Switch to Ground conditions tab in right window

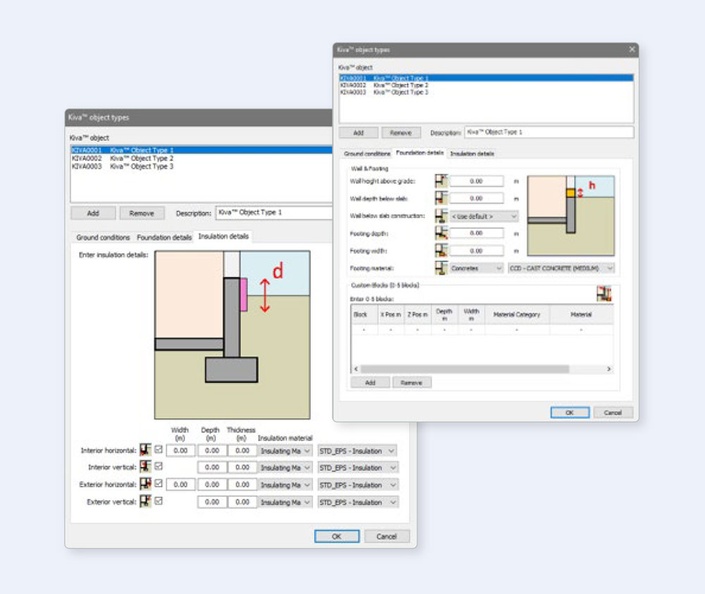pyautogui.click(x=367, y=153)
